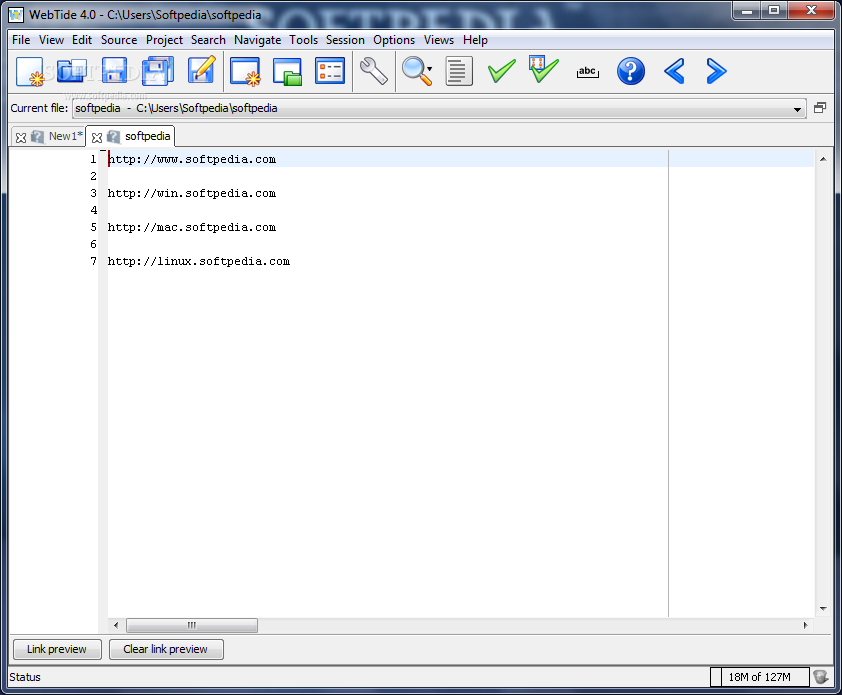The height and width of the screenshot is (695, 842).
Task: Open the Help menu
Action: (x=475, y=40)
